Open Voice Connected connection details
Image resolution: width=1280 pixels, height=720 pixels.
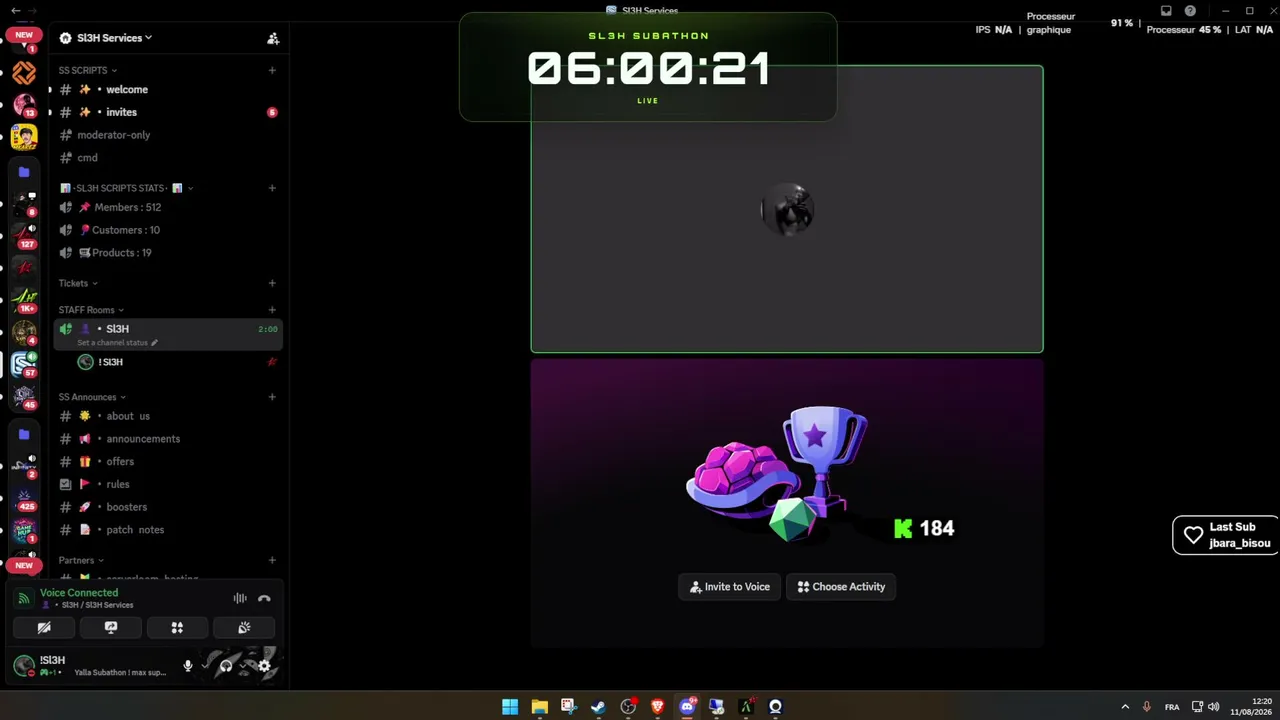pyautogui.click(x=79, y=593)
